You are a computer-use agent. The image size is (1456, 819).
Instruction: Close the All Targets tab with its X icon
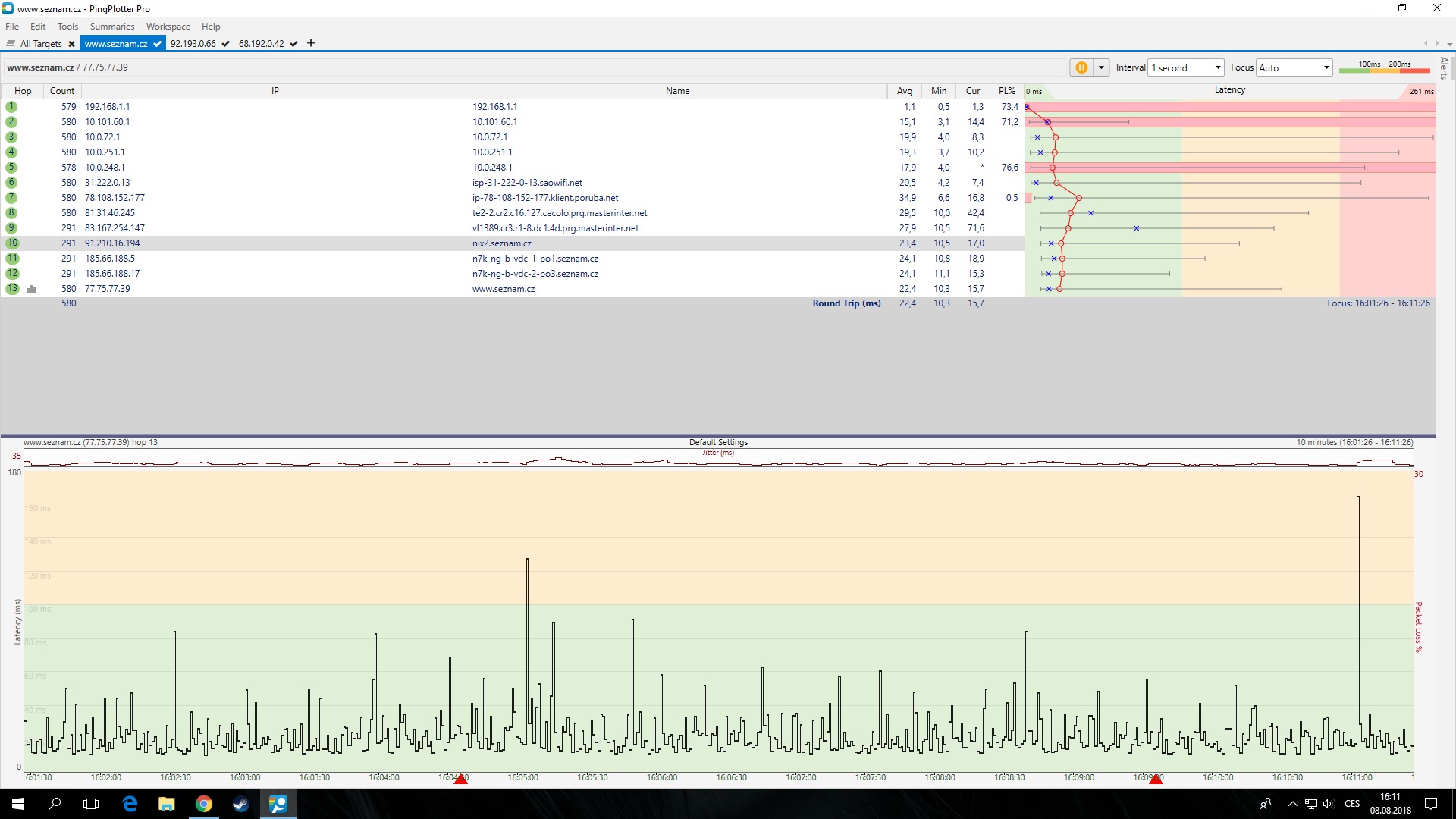pyautogui.click(x=71, y=44)
